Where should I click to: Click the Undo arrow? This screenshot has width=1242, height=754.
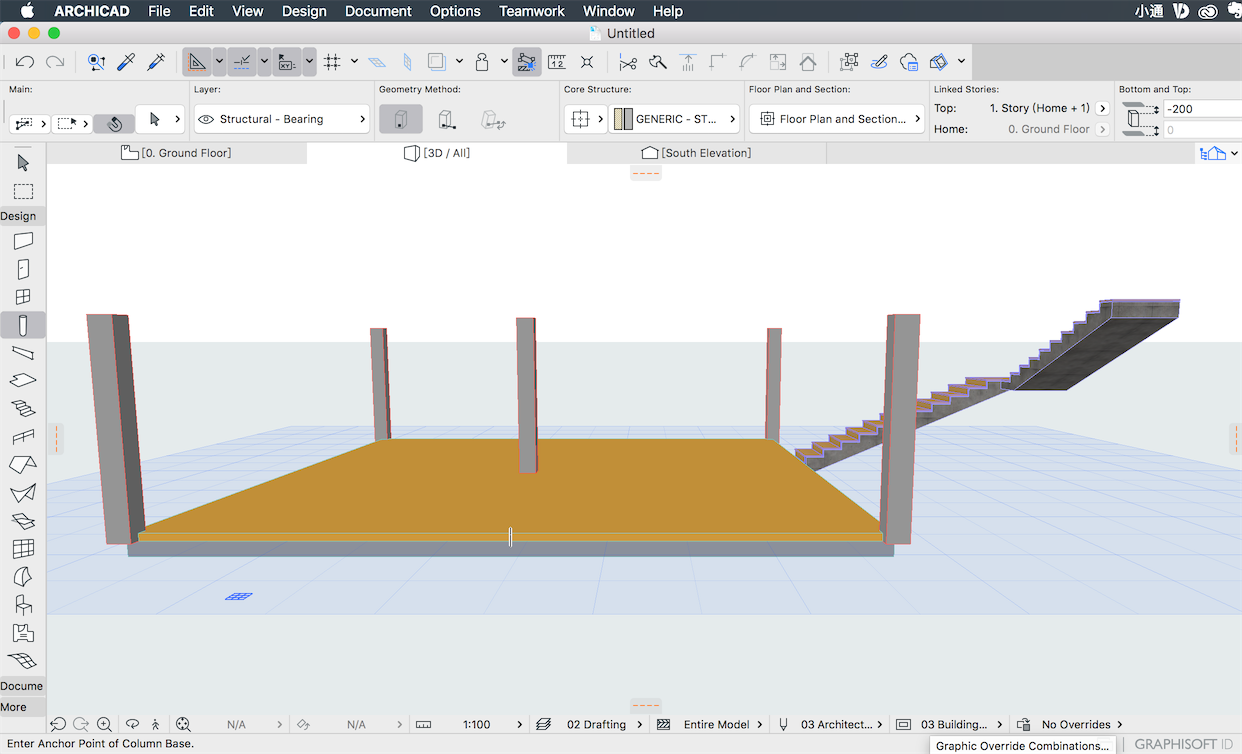click(x=25, y=62)
